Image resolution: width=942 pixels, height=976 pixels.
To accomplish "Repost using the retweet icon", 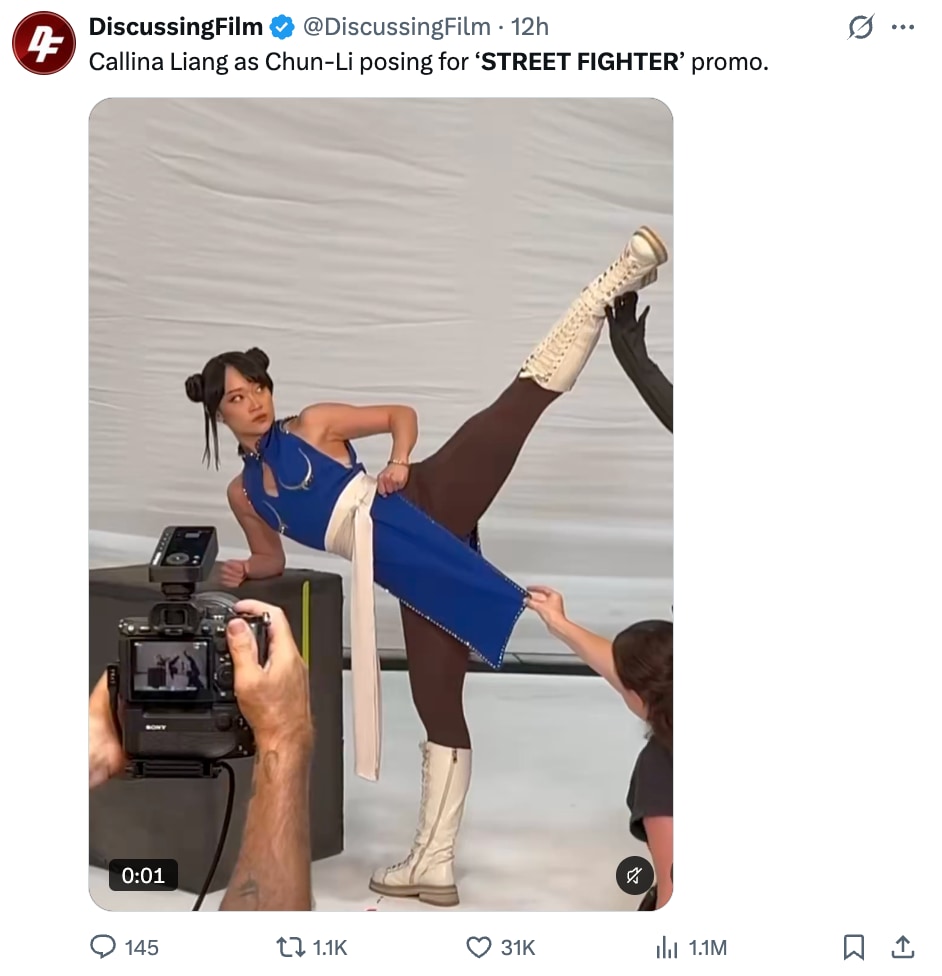I will pyautogui.click(x=290, y=947).
